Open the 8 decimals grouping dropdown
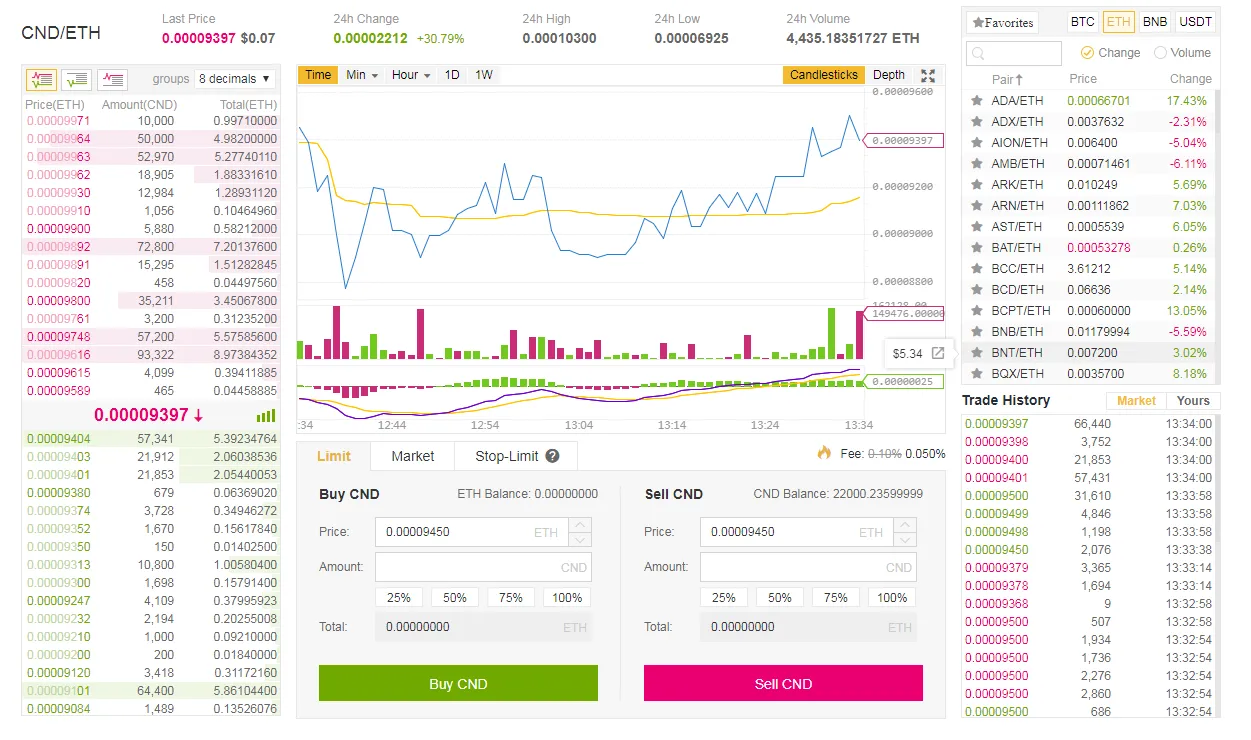 [x=235, y=79]
